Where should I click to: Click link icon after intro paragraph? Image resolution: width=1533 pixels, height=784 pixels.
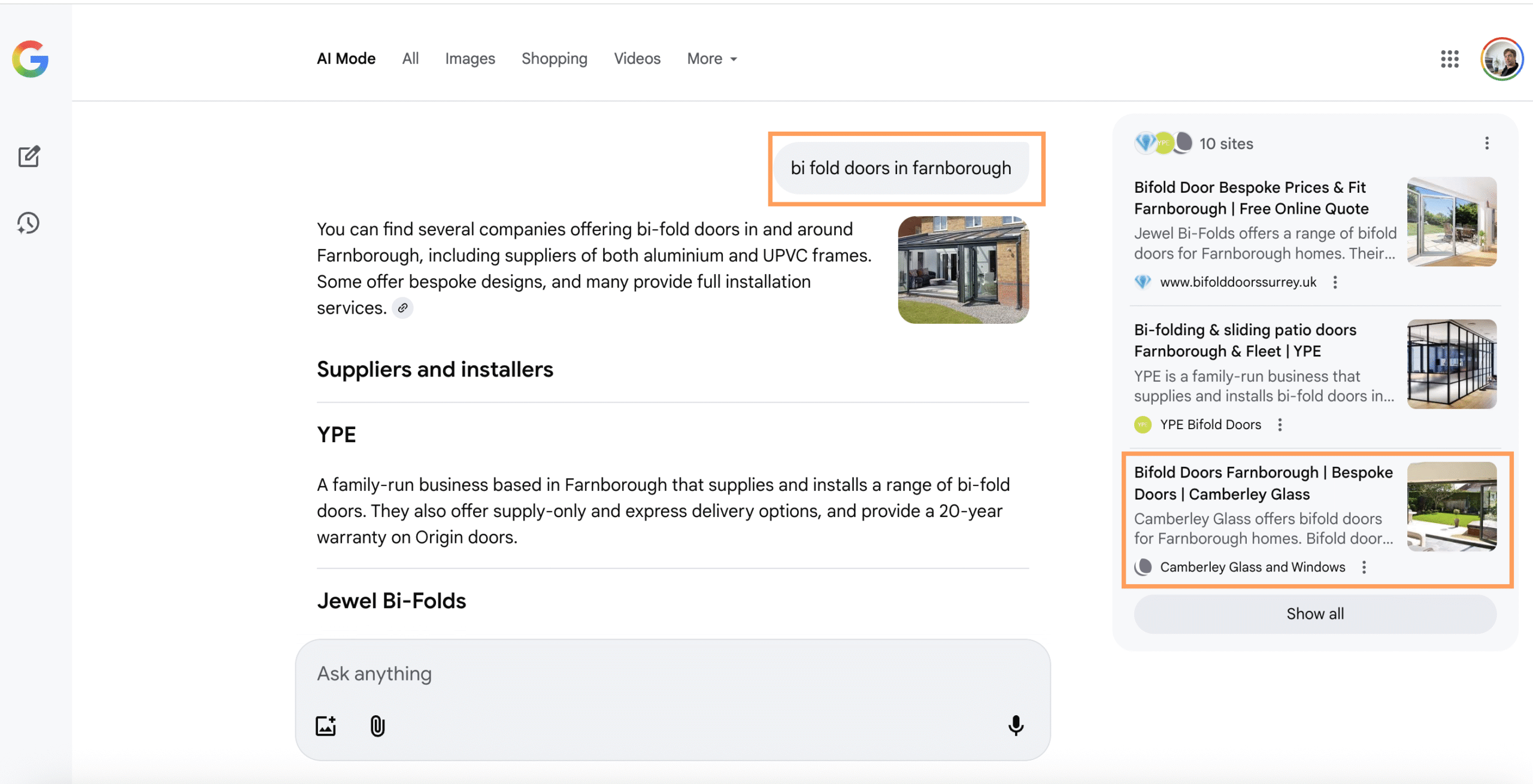coord(403,308)
